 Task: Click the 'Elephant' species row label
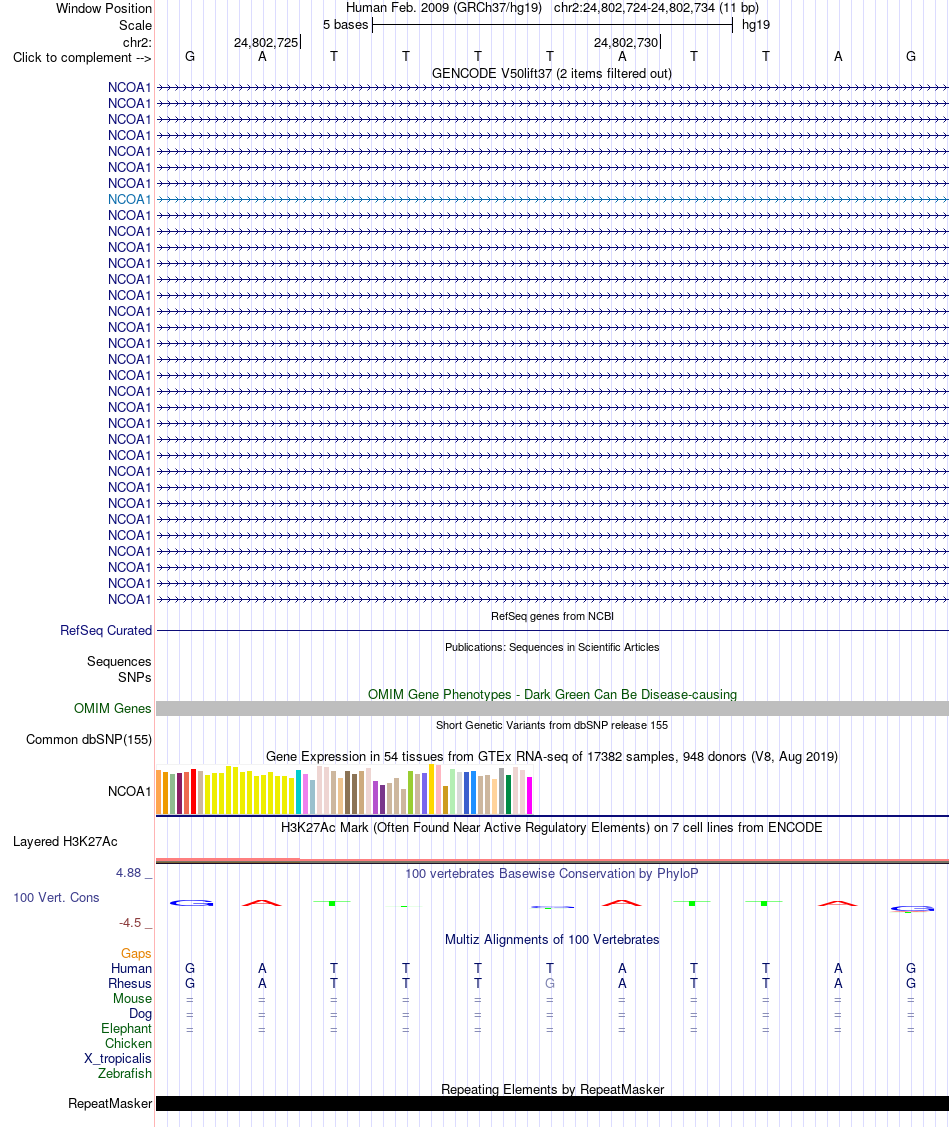point(126,1029)
